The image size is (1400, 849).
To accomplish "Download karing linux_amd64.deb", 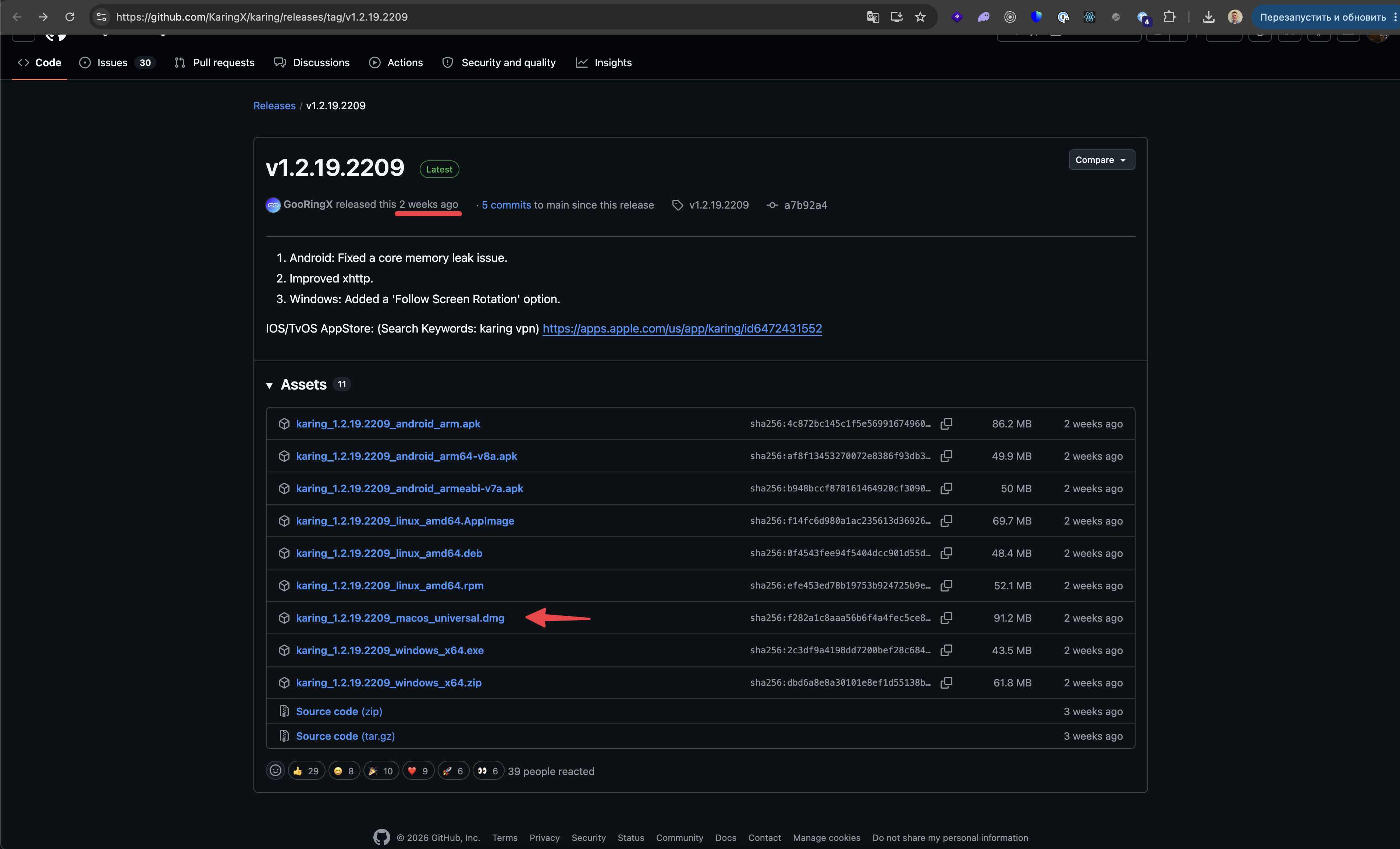I will coord(389,553).
